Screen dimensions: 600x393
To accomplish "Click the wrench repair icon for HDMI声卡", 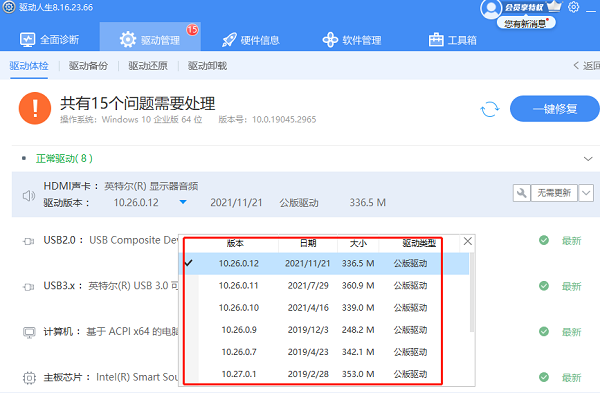I will [521, 193].
